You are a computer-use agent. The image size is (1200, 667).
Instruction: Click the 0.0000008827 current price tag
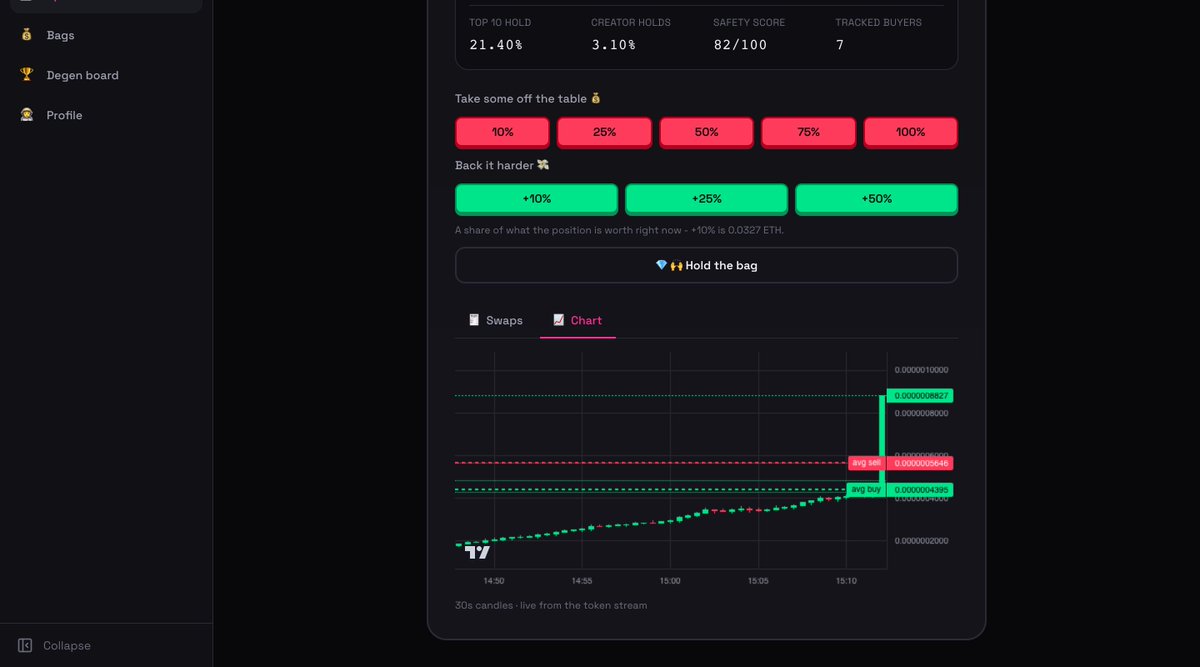pos(920,396)
